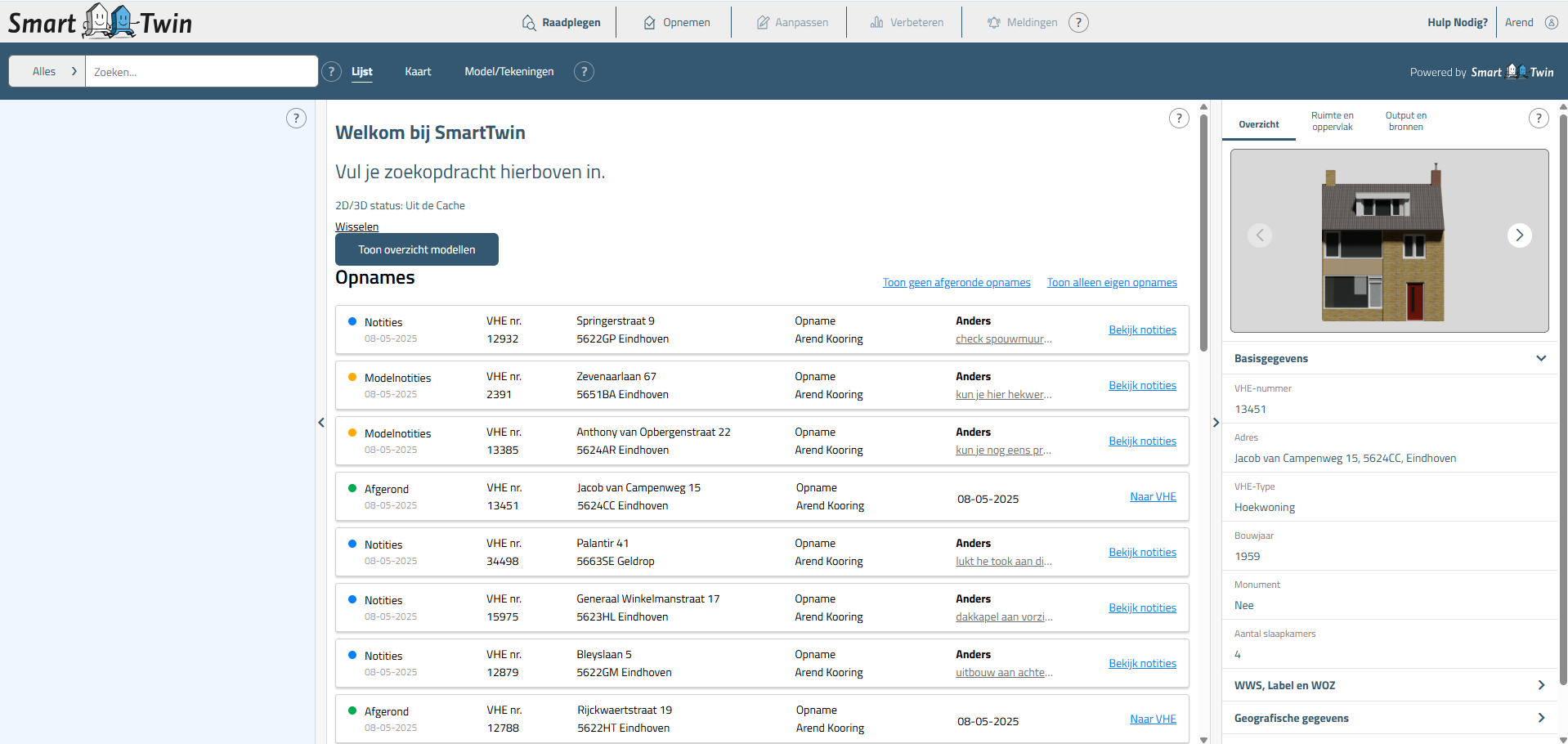Open the Verbeteren chart icon
1568x744 pixels.
tap(876, 23)
